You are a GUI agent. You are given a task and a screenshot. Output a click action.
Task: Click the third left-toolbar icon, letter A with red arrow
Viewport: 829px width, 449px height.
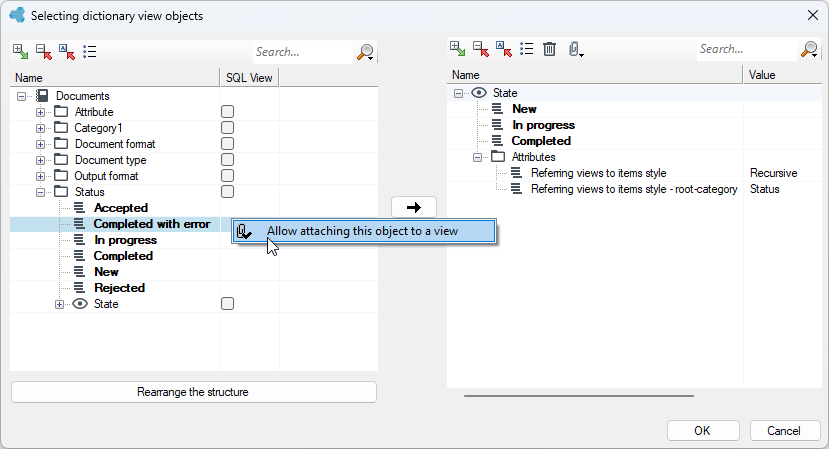click(x=67, y=52)
